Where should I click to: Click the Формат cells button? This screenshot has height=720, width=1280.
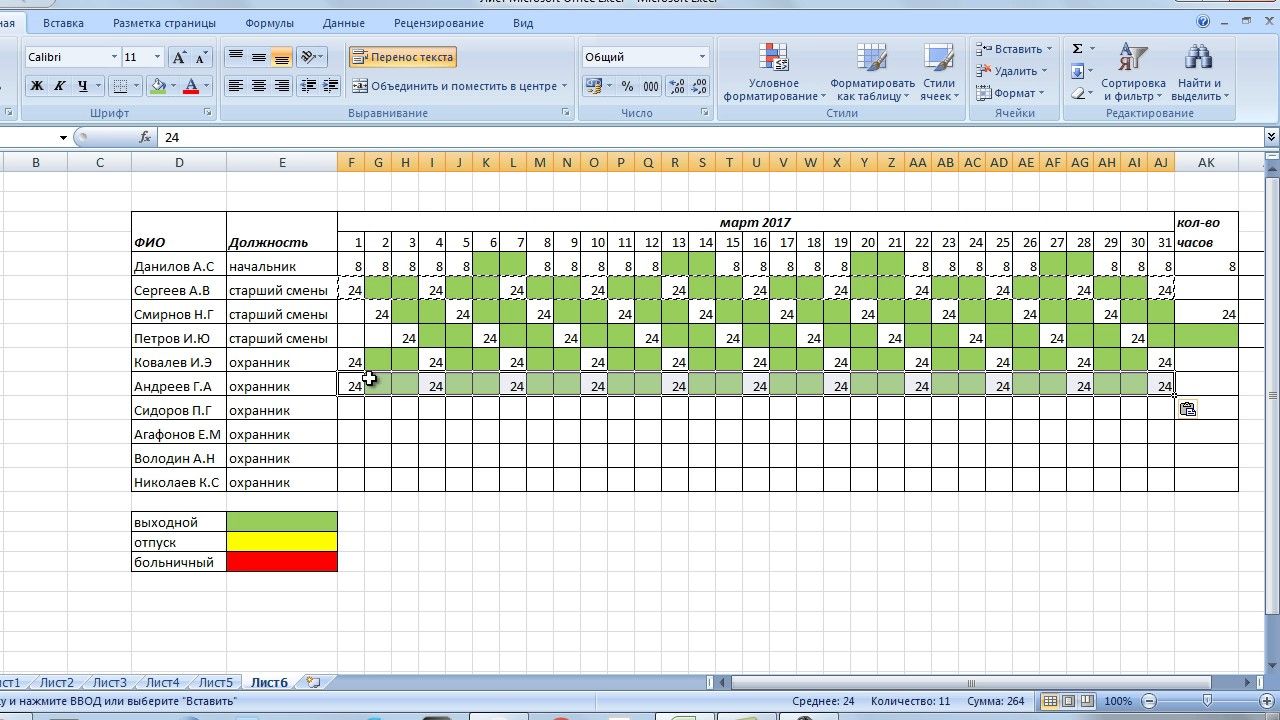[x=1010, y=93]
